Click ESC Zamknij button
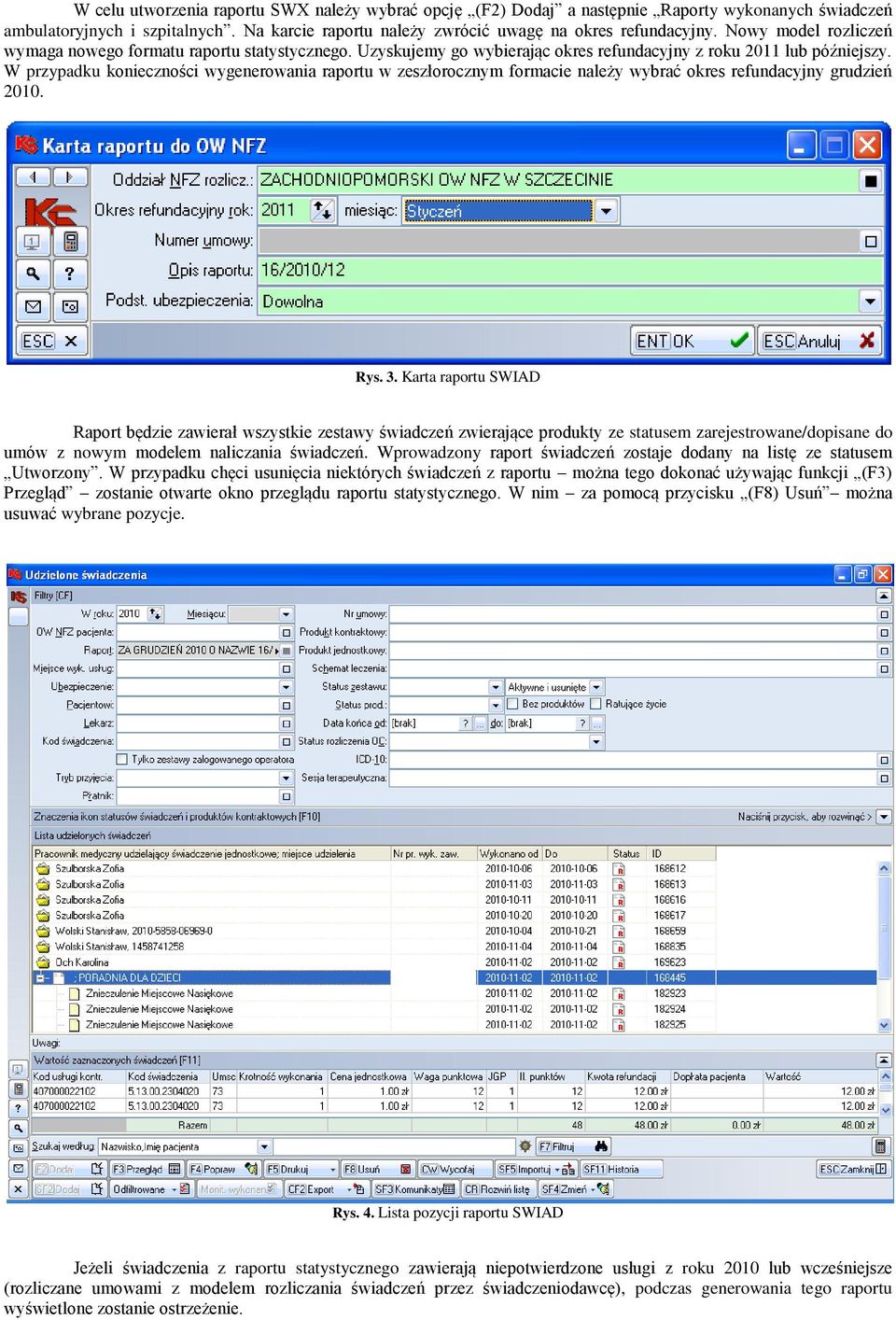 [853, 1169]
